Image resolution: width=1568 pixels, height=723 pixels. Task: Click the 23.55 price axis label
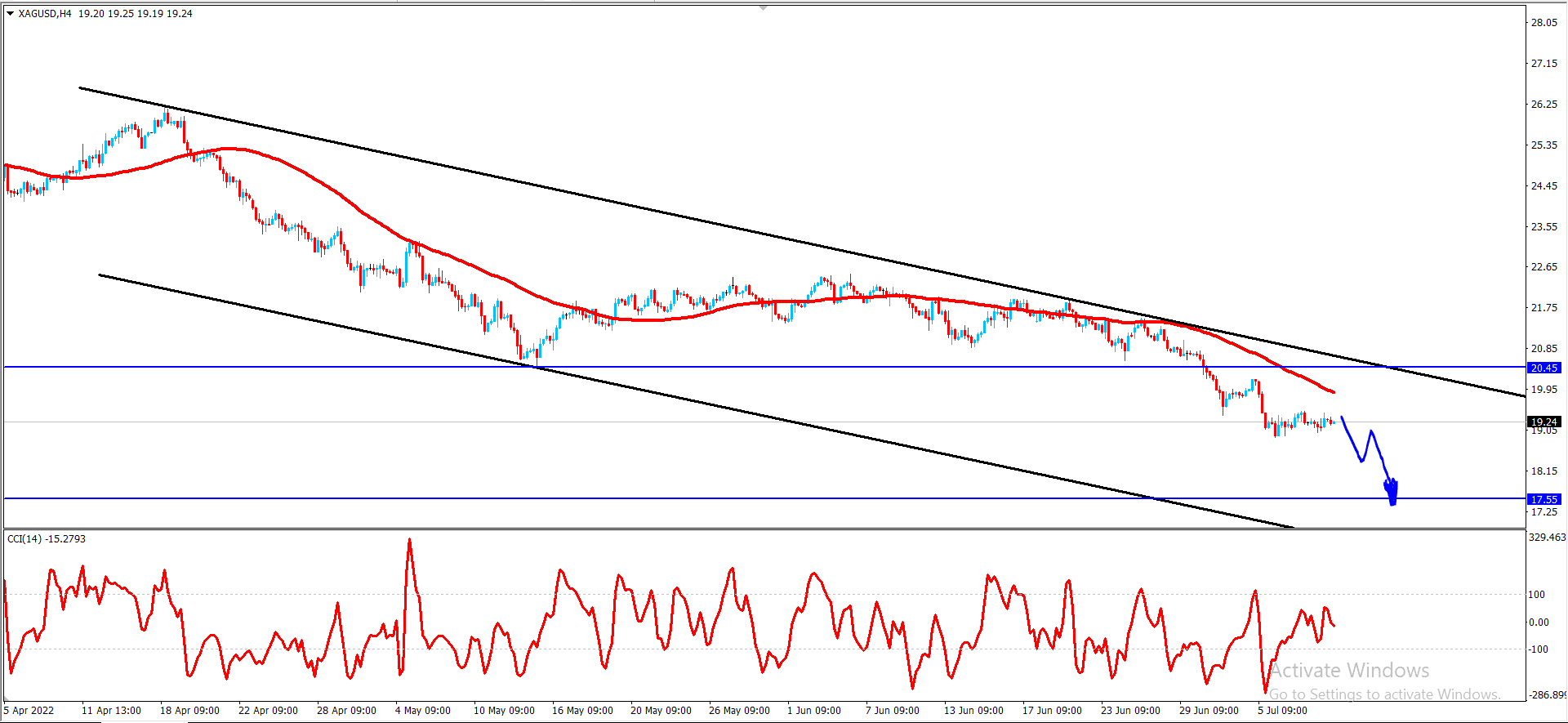click(x=1543, y=226)
